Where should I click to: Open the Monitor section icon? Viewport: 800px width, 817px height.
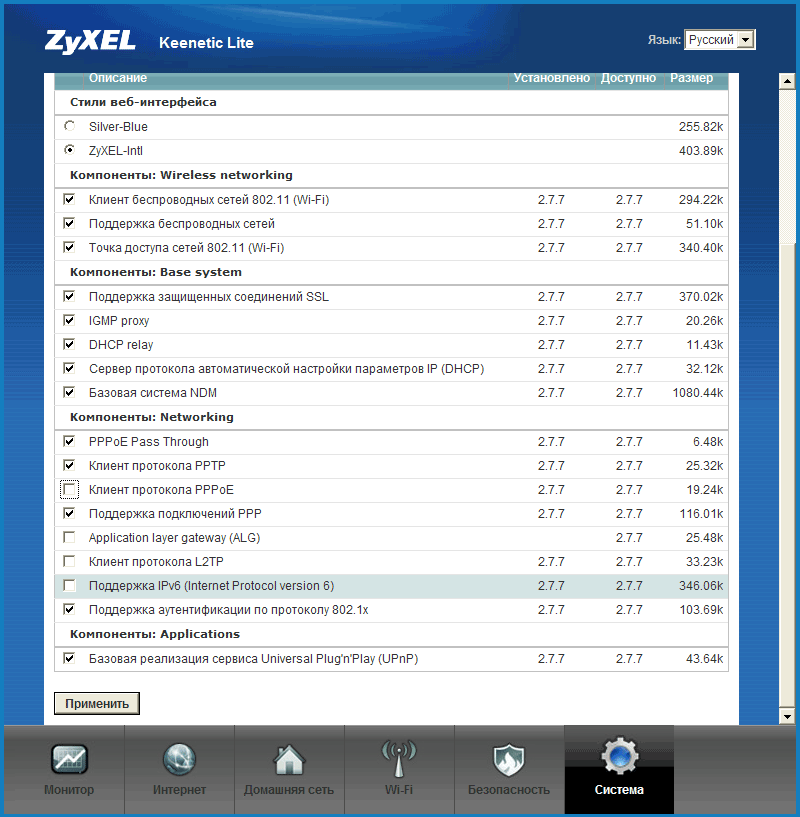[x=69, y=758]
